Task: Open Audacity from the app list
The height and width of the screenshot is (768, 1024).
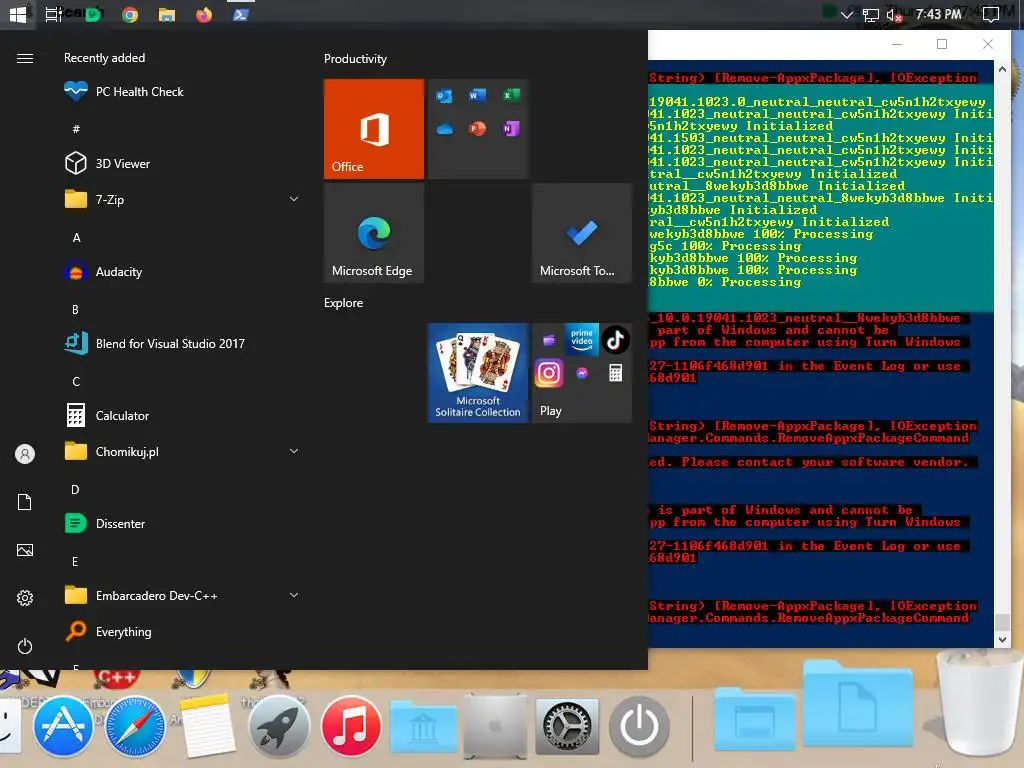Action: coord(103,272)
